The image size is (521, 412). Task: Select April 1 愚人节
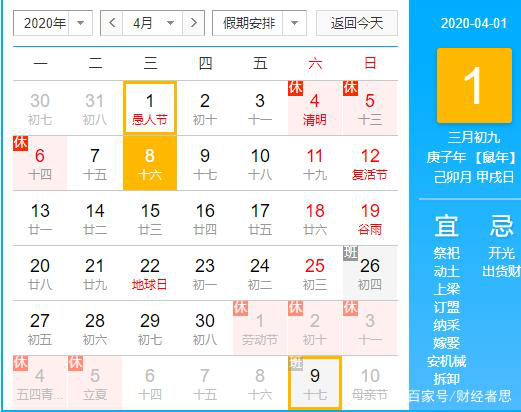click(150, 108)
